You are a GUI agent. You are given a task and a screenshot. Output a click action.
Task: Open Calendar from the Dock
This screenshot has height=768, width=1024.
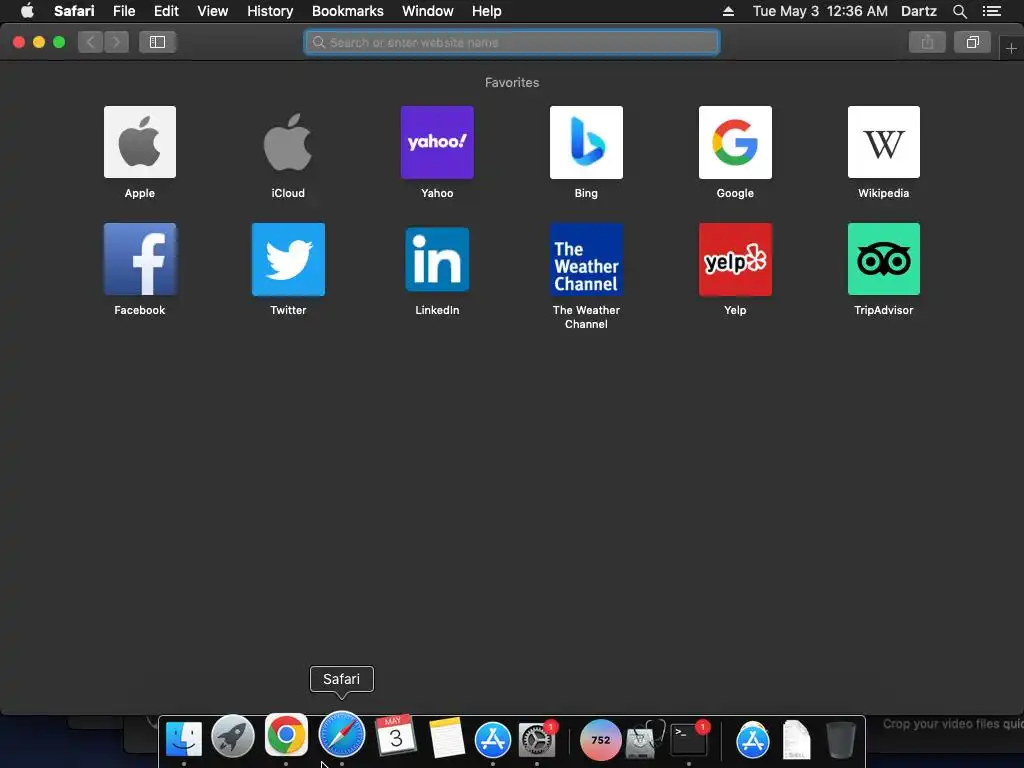(x=395, y=736)
